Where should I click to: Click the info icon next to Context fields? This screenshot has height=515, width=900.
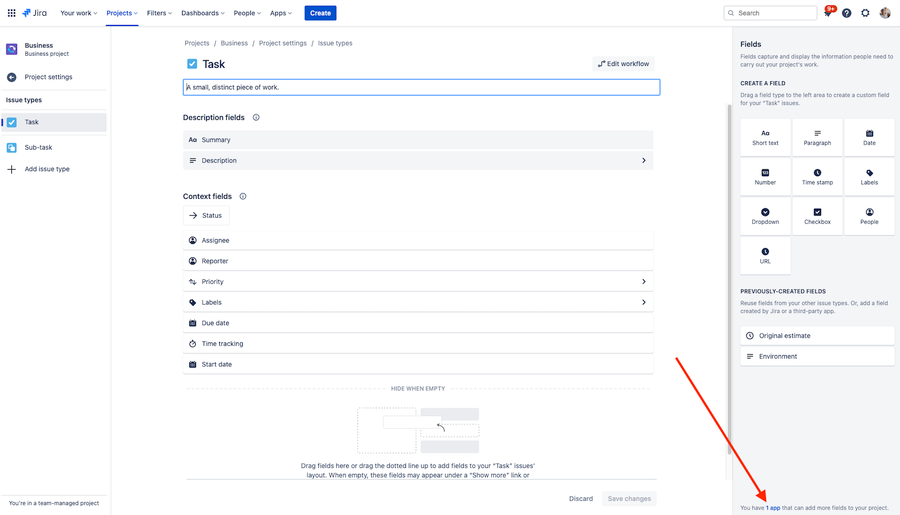pyautogui.click(x=243, y=197)
